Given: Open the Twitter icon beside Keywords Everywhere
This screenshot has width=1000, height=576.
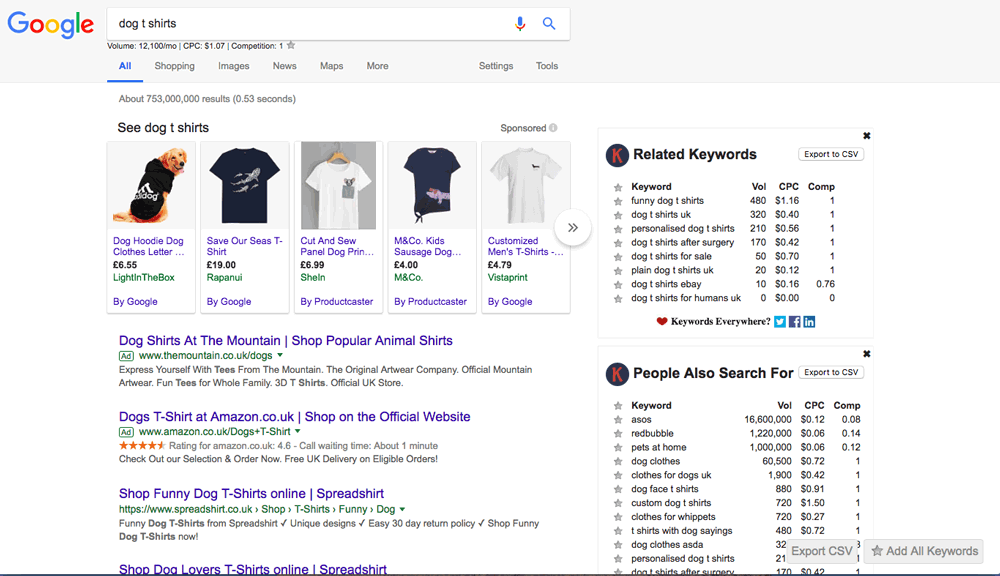Looking at the screenshot, I should pyautogui.click(x=780, y=321).
